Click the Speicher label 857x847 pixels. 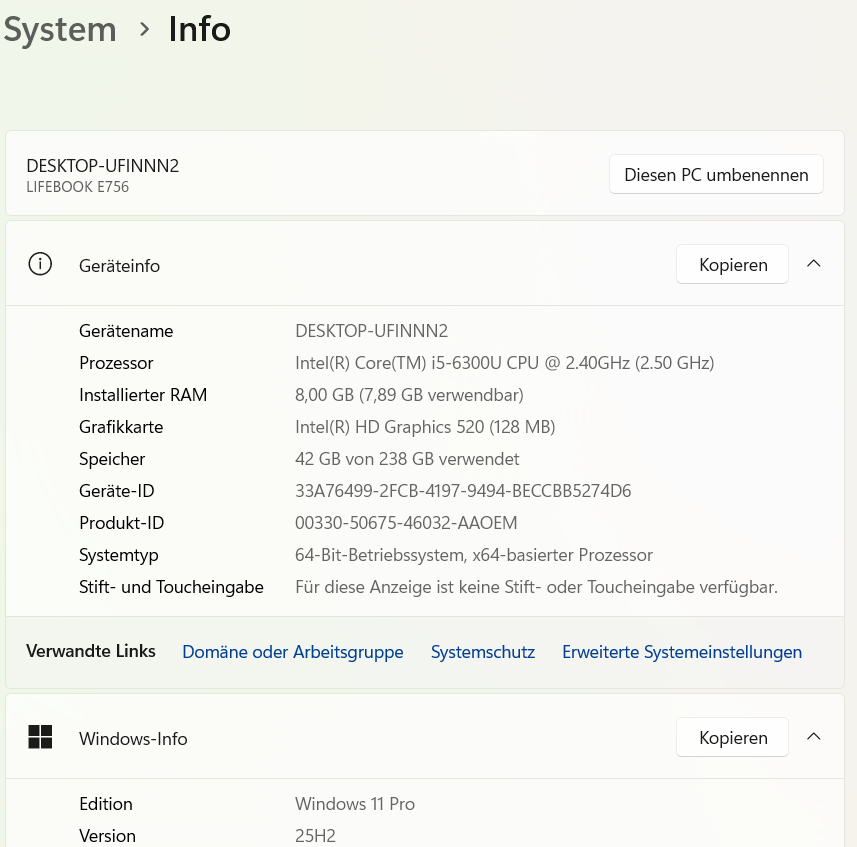(x=111, y=459)
